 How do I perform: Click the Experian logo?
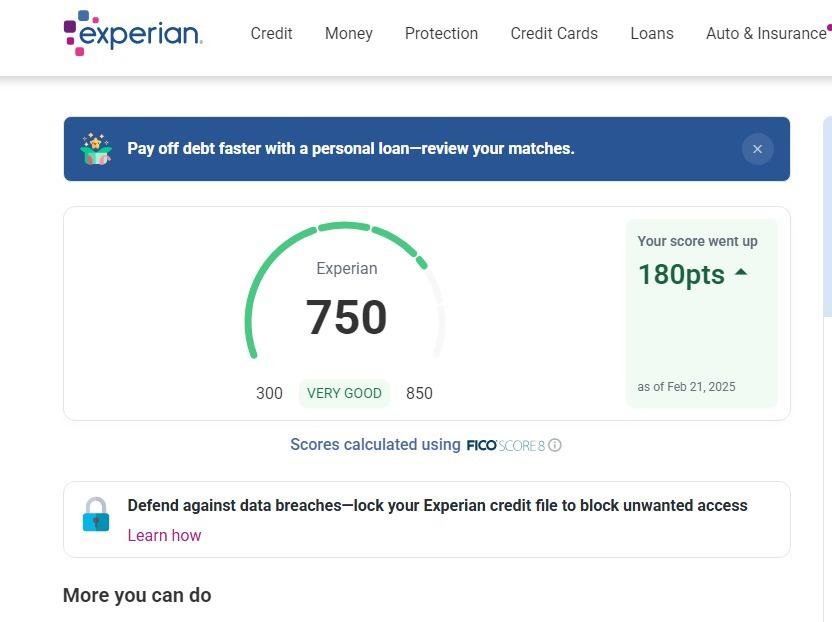pyautogui.click(x=133, y=33)
